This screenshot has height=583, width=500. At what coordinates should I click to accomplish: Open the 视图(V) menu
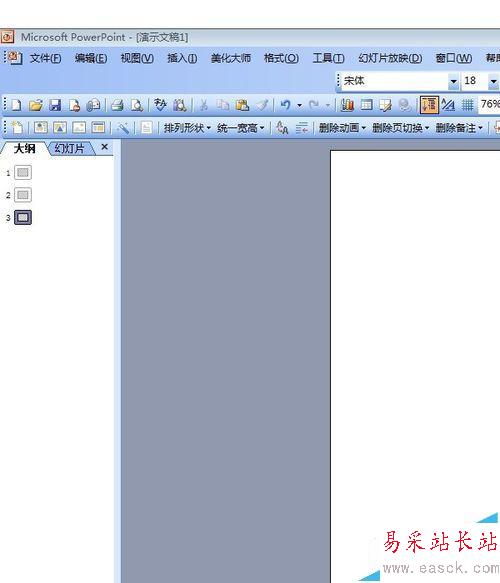[137, 58]
